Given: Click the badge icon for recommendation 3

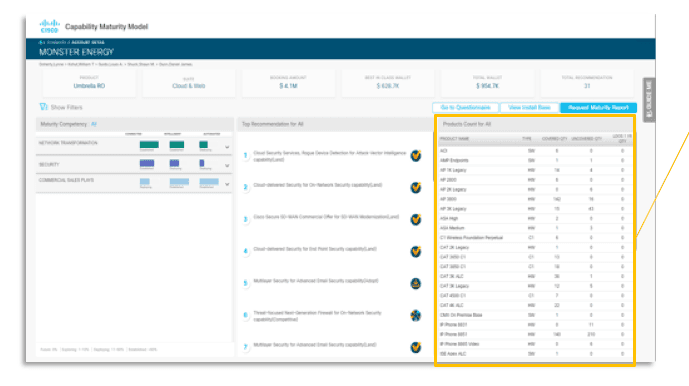Looking at the screenshot, I should pos(416,219).
